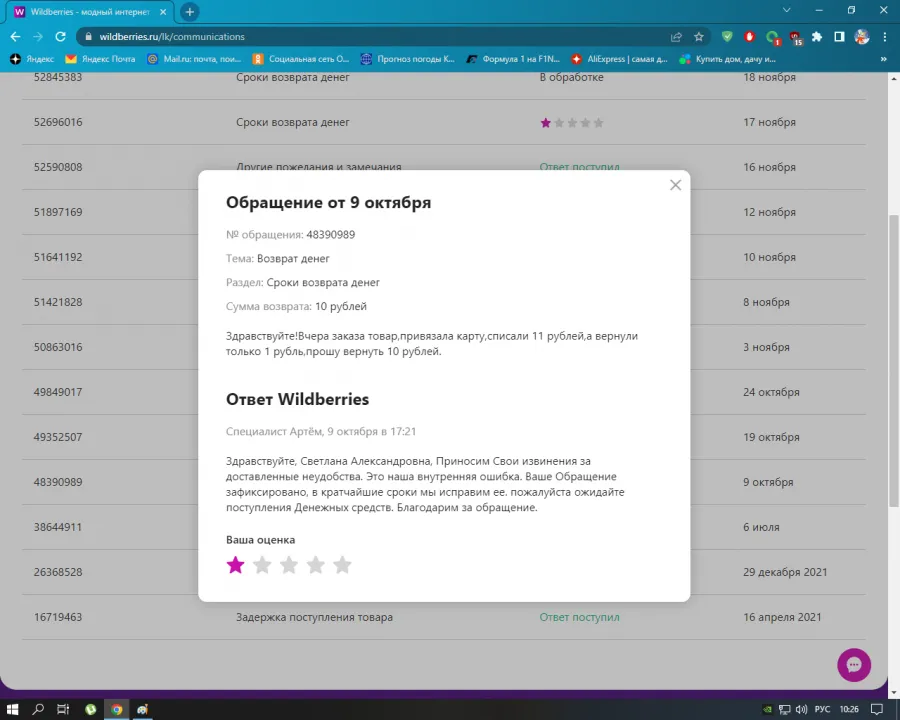This screenshot has width=900, height=720.
Task: Open the Социальная сеть bookmark
Action: [301, 59]
